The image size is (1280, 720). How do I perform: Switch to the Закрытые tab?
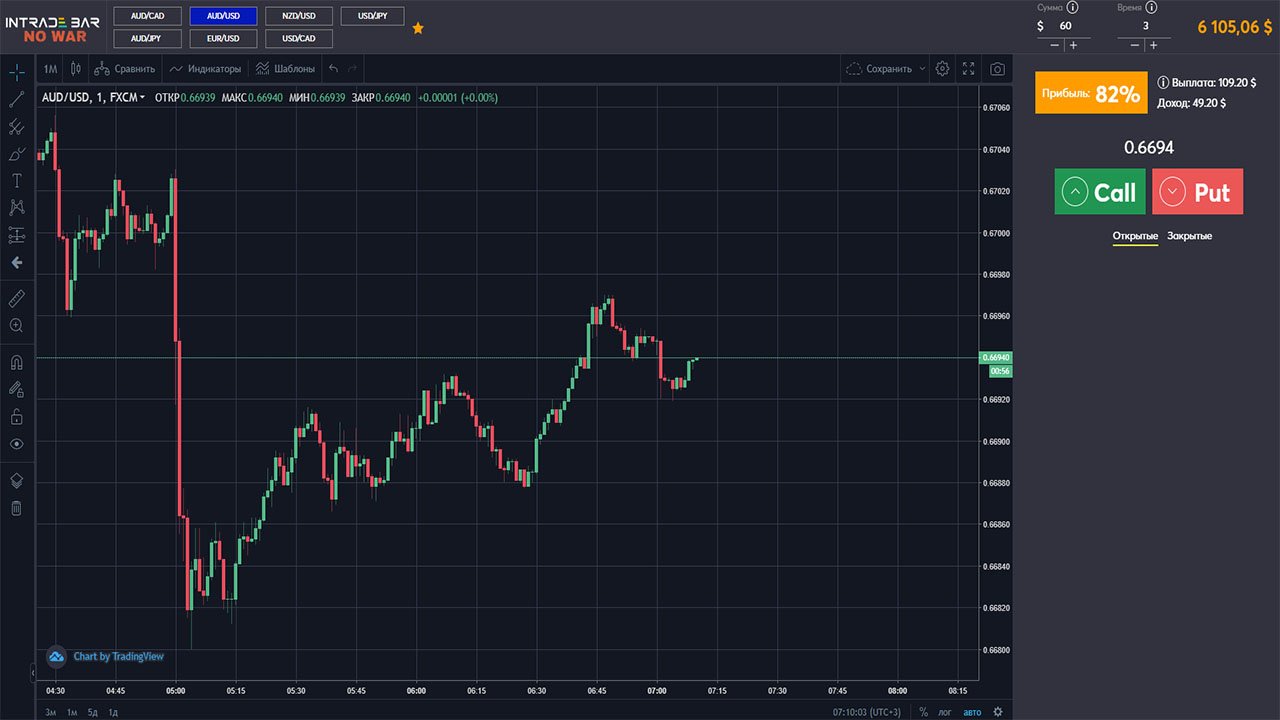[x=1189, y=236]
